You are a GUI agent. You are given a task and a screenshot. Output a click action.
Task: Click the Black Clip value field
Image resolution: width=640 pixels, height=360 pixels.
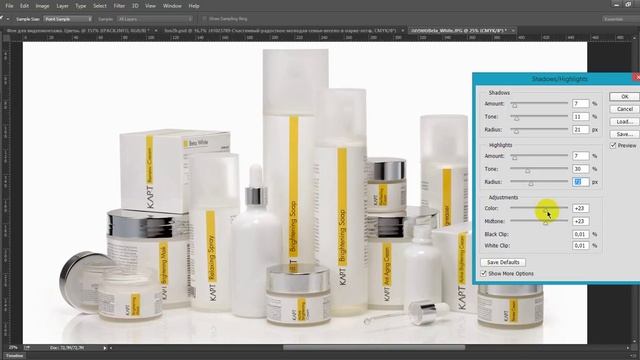click(x=580, y=234)
